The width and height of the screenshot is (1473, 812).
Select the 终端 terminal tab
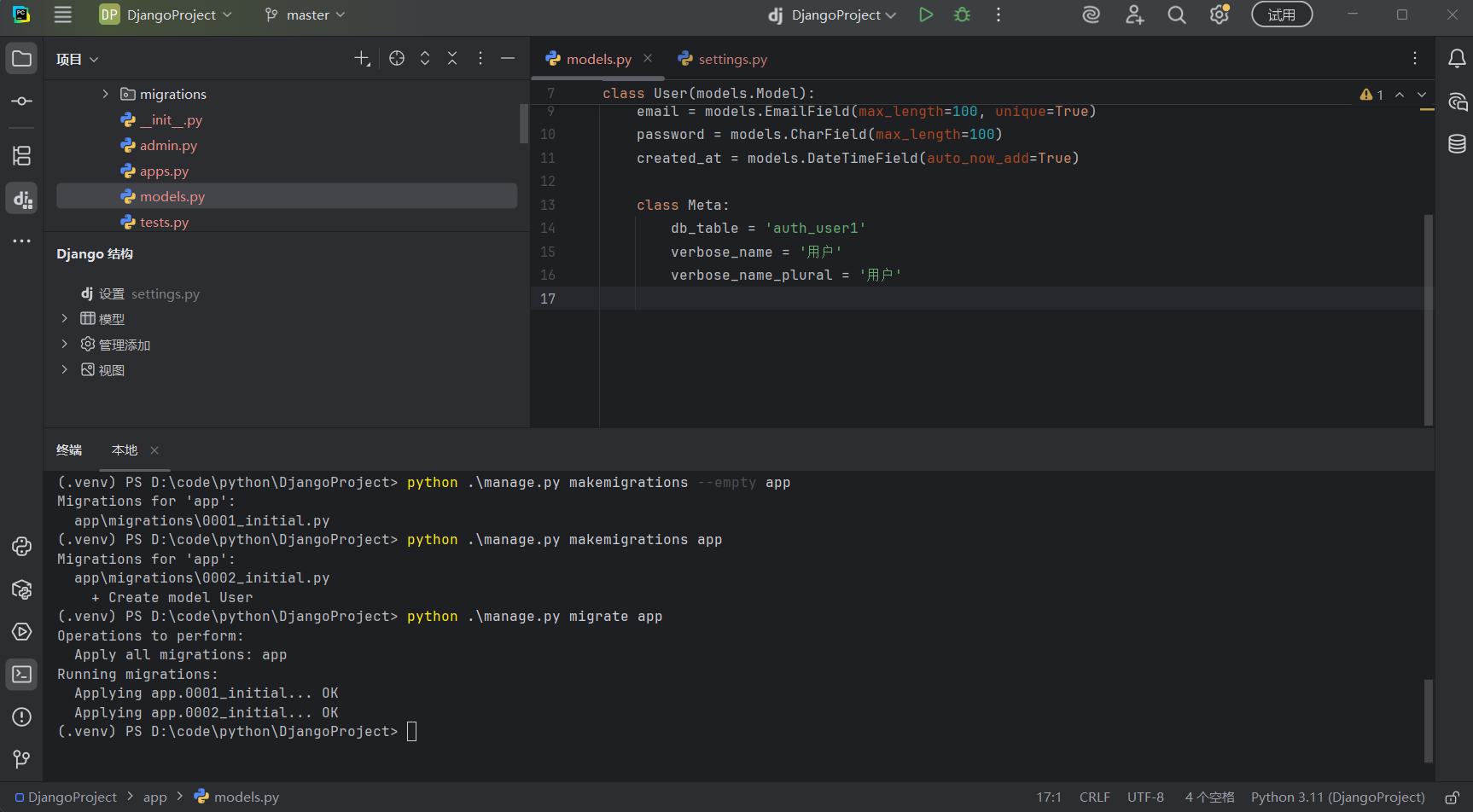point(69,449)
